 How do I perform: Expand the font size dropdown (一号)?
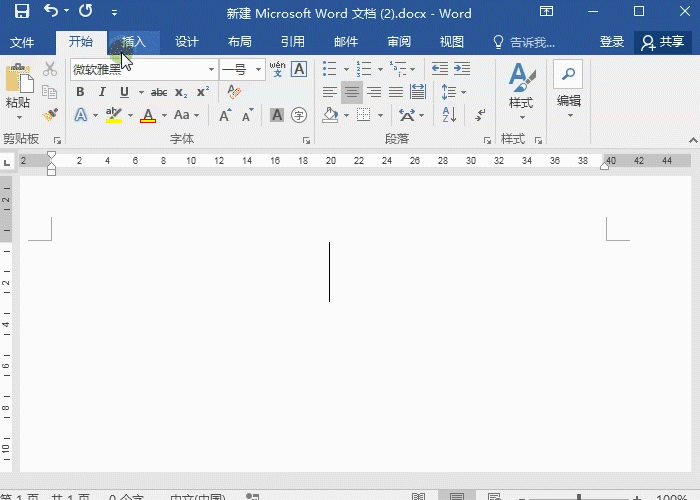[x=259, y=70]
